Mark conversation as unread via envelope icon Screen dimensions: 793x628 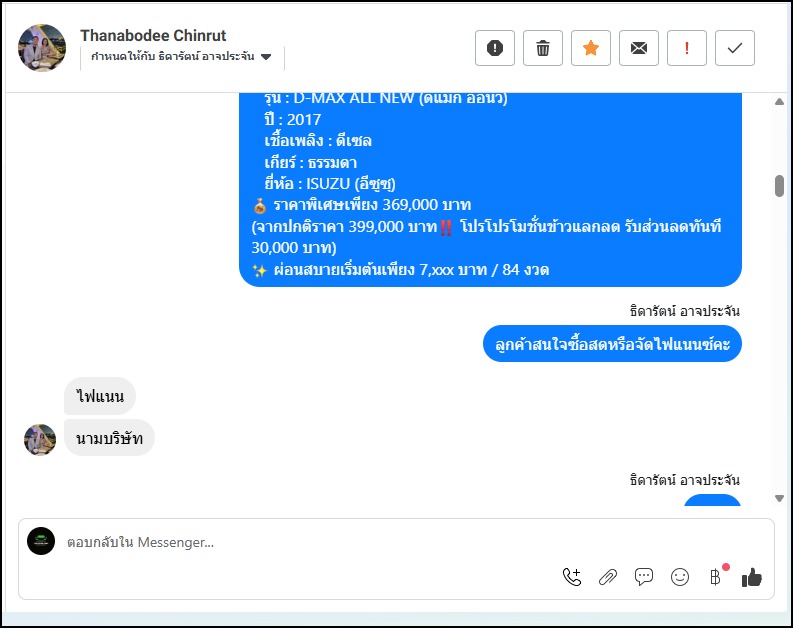[x=639, y=48]
